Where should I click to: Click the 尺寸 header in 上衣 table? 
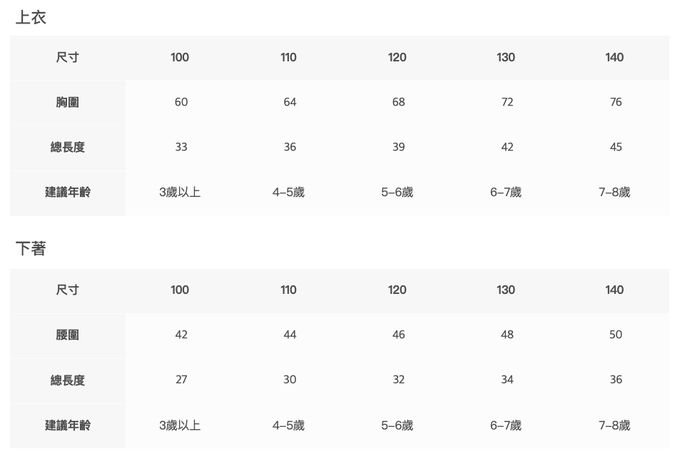68,57
